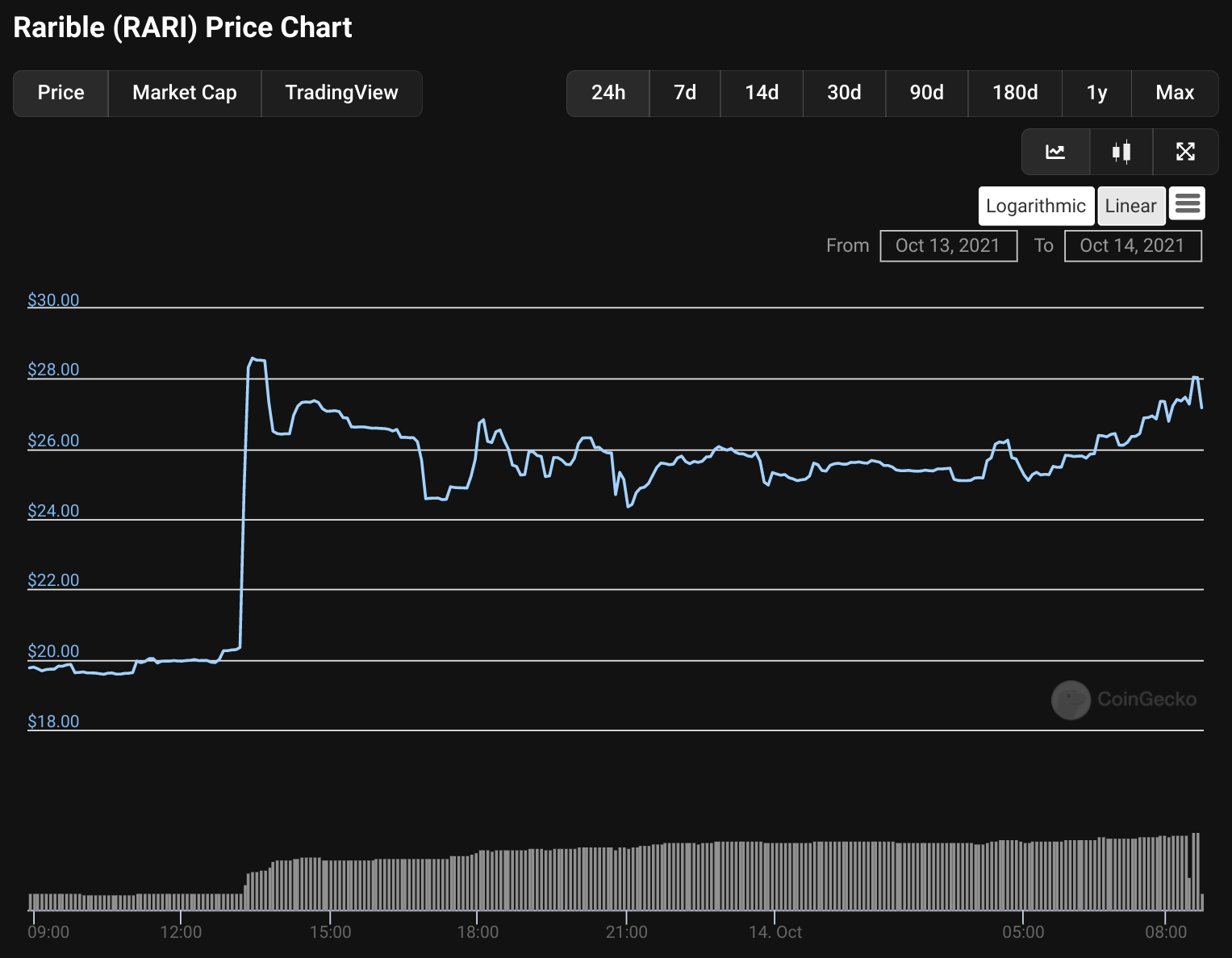Choose the 30d time range
This screenshot has height=958, width=1232.
(x=844, y=93)
